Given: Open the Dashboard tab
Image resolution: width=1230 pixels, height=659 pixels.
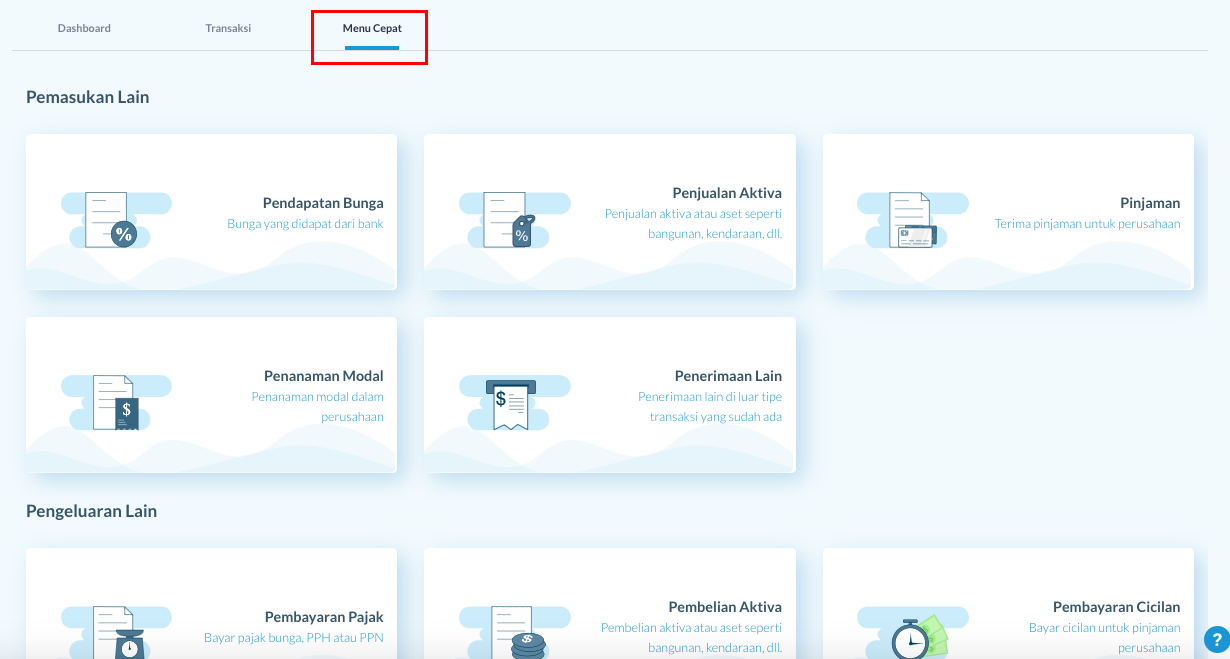Looking at the screenshot, I should (84, 28).
